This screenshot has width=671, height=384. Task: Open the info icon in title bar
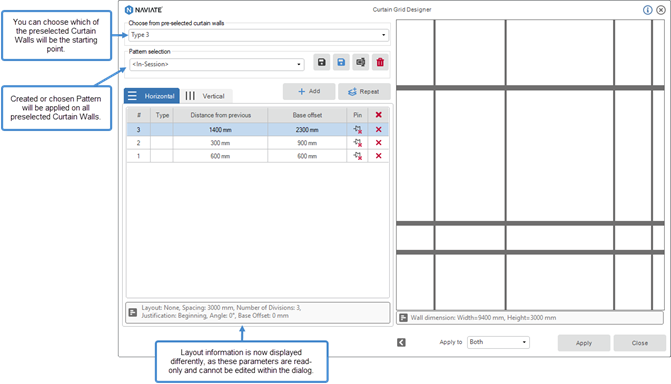(x=647, y=10)
